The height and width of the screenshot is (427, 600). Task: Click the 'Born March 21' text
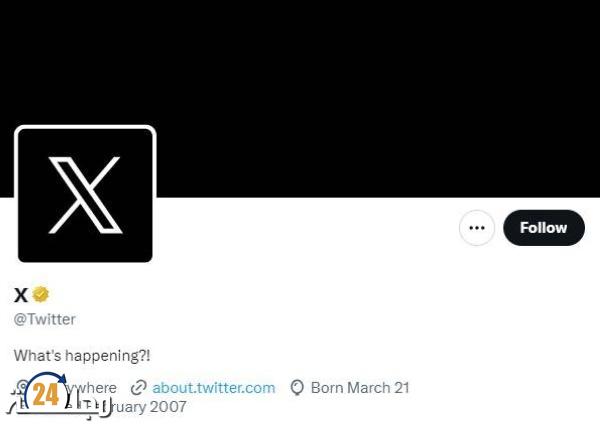(x=360, y=388)
